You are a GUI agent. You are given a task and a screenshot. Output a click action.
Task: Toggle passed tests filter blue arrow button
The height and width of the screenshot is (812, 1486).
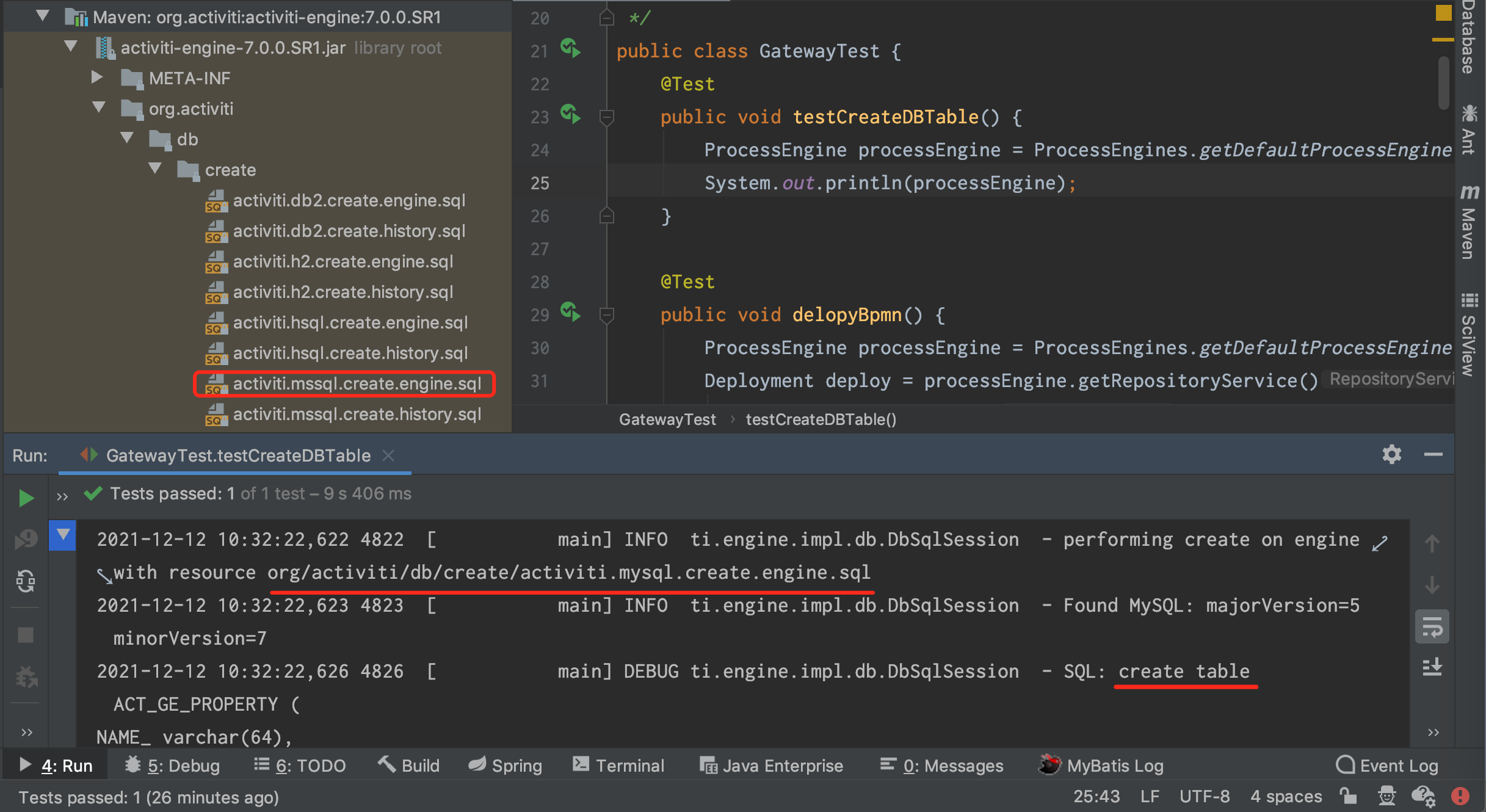(x=62, y=536)
